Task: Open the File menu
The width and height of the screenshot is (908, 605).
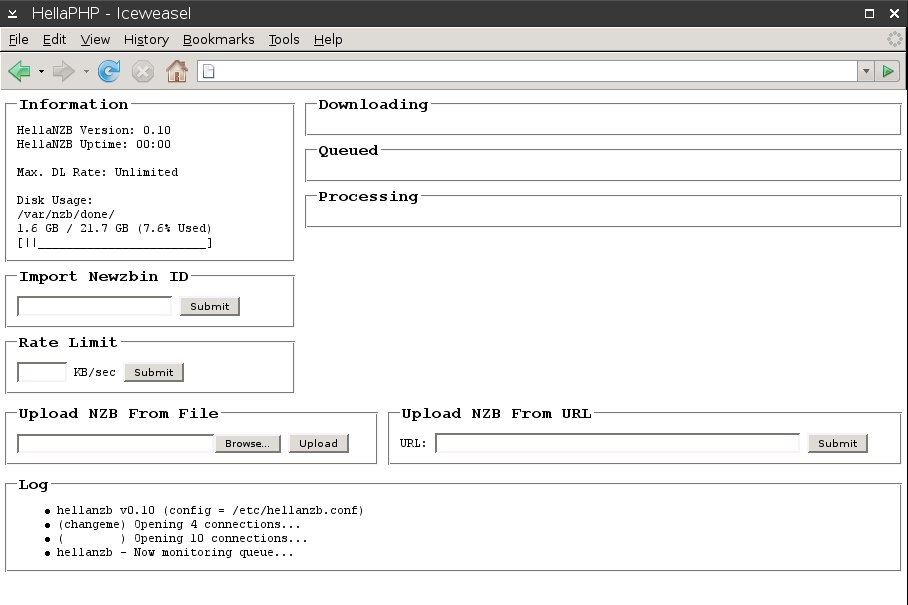Action: (19, 39)
